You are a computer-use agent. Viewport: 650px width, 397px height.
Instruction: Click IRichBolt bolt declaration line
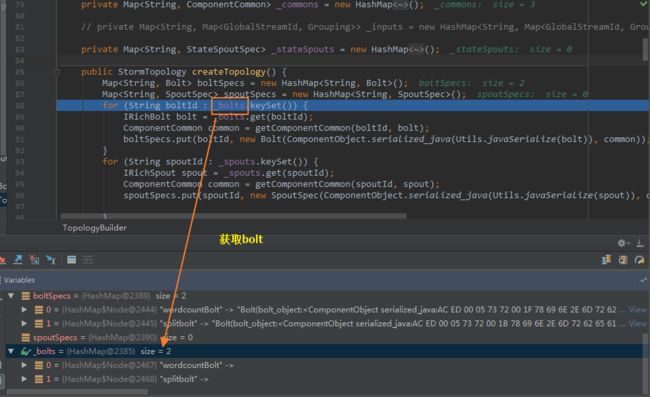pos(218,116)
